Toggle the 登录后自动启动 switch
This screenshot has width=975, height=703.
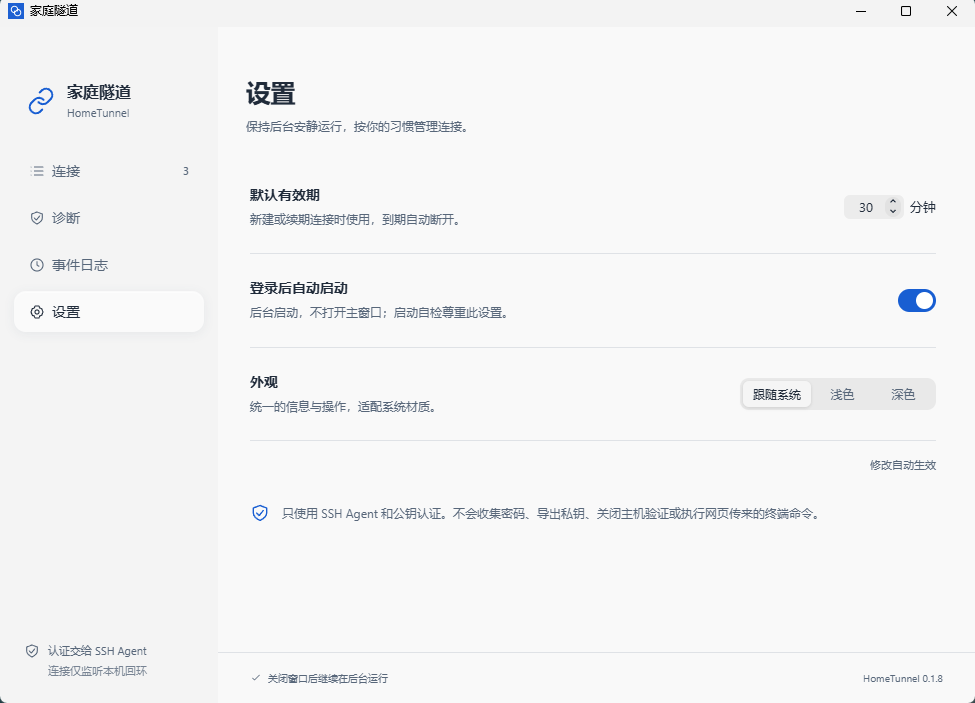917,301
